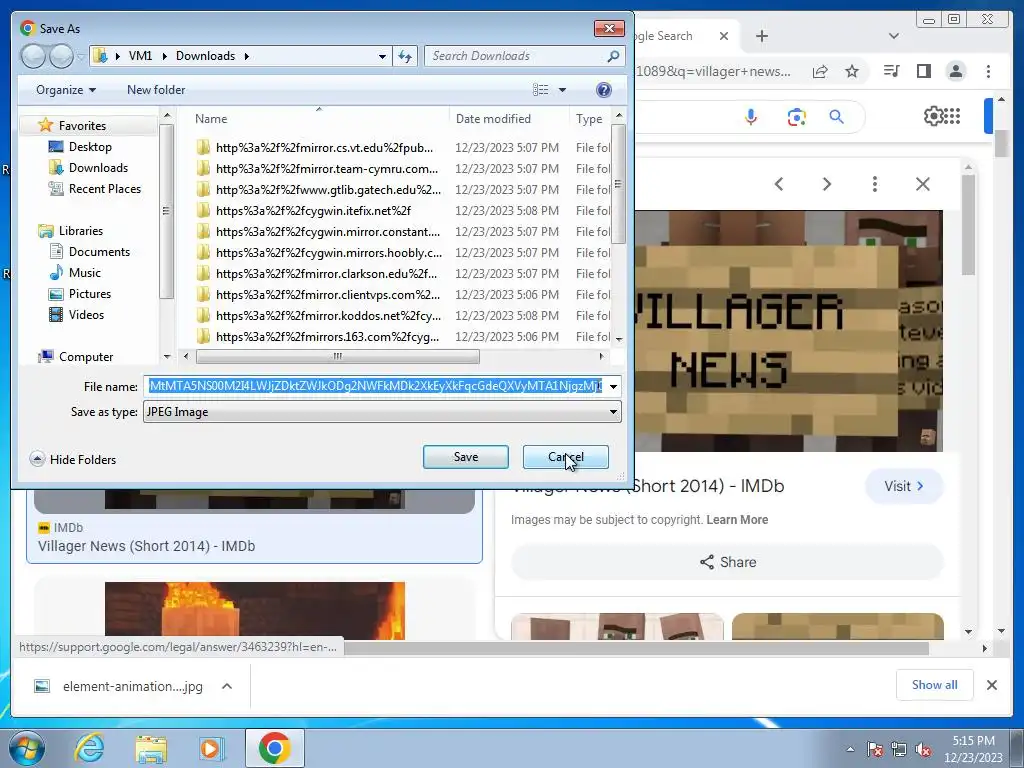1024x768 pixels.
Task: Go forward with the dialog forward arrow
Action: (x=61, y=56)
